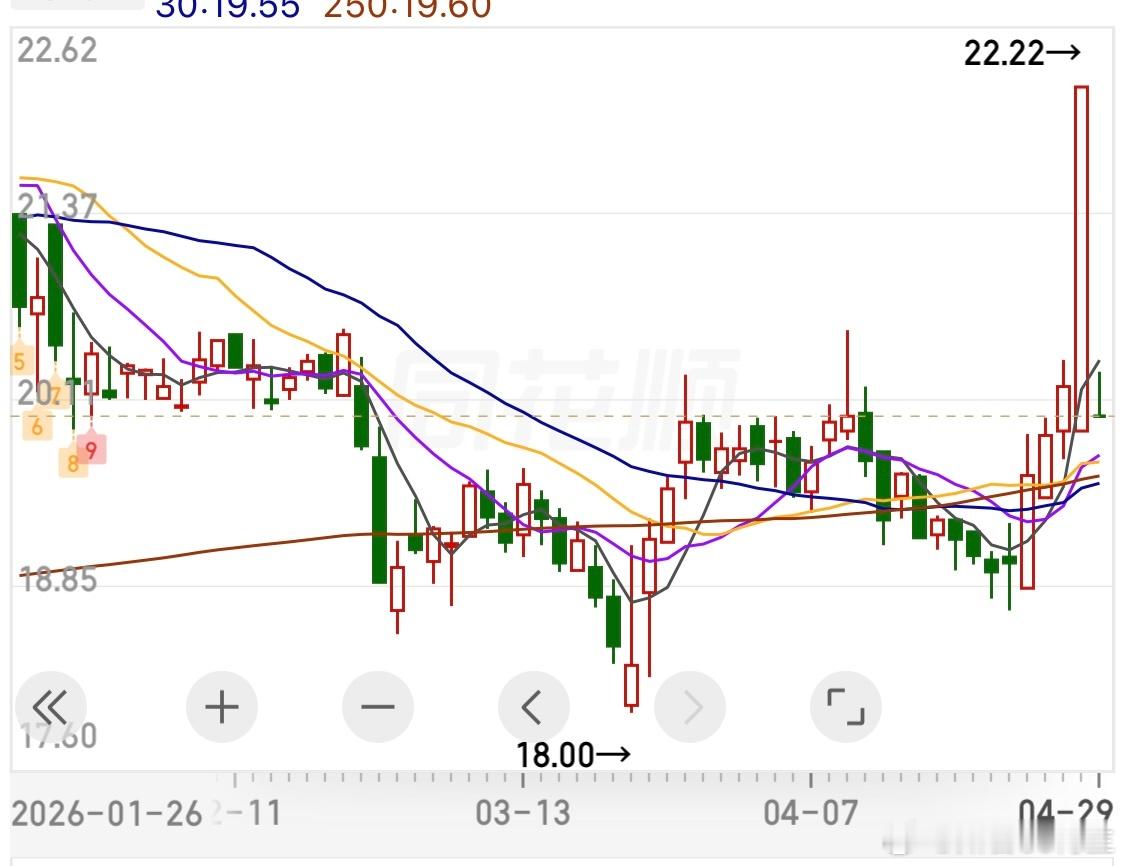Image resolution: width=1125 pixels, height=866 pixels.
Task: Select the 250-day MA value 19.60
Action: 408,9
